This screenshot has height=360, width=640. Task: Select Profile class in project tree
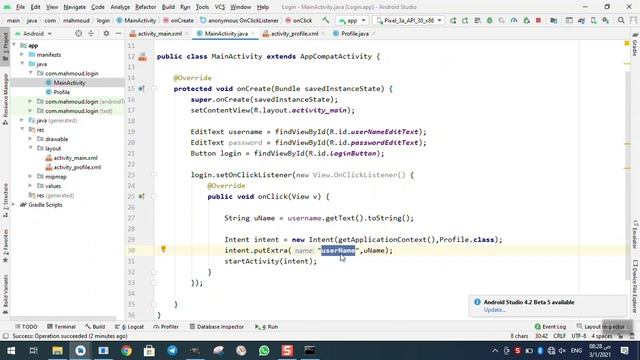(x=62, y=92)
